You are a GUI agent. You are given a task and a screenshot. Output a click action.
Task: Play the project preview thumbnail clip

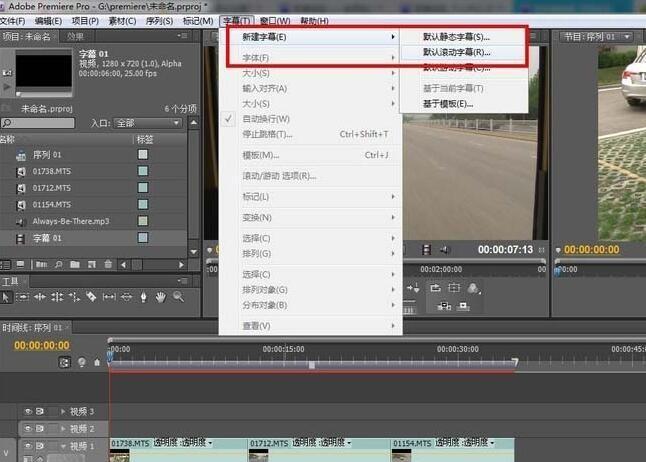point(7,87)
